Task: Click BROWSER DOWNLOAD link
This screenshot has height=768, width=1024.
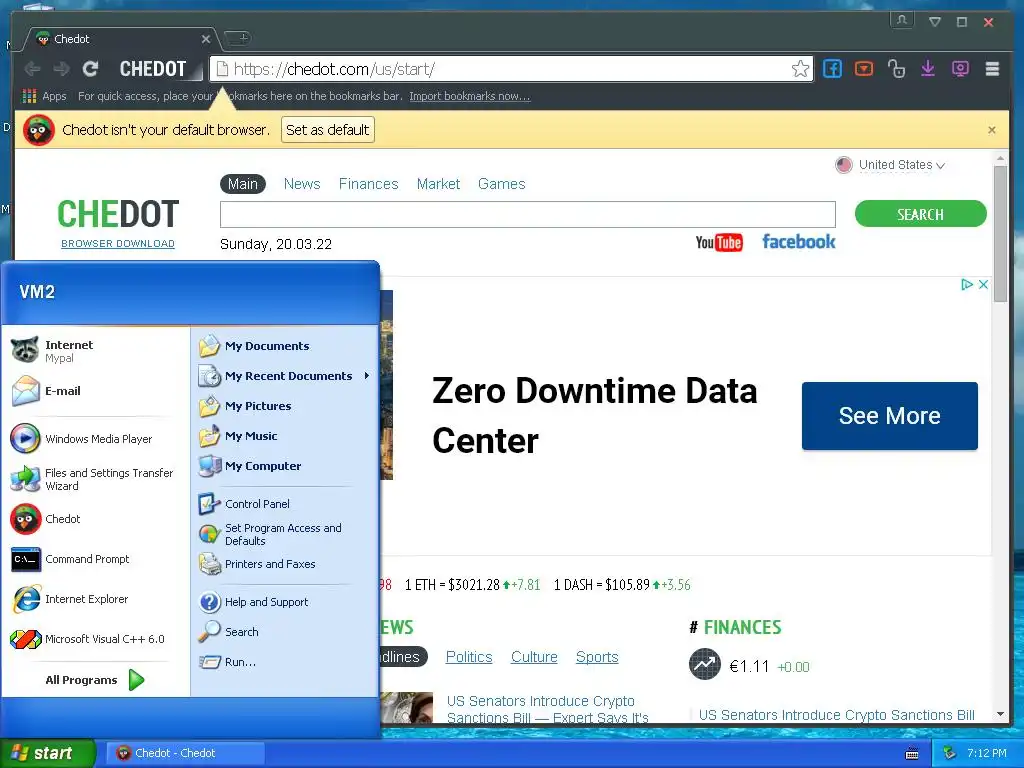Action: click(118, 244)
